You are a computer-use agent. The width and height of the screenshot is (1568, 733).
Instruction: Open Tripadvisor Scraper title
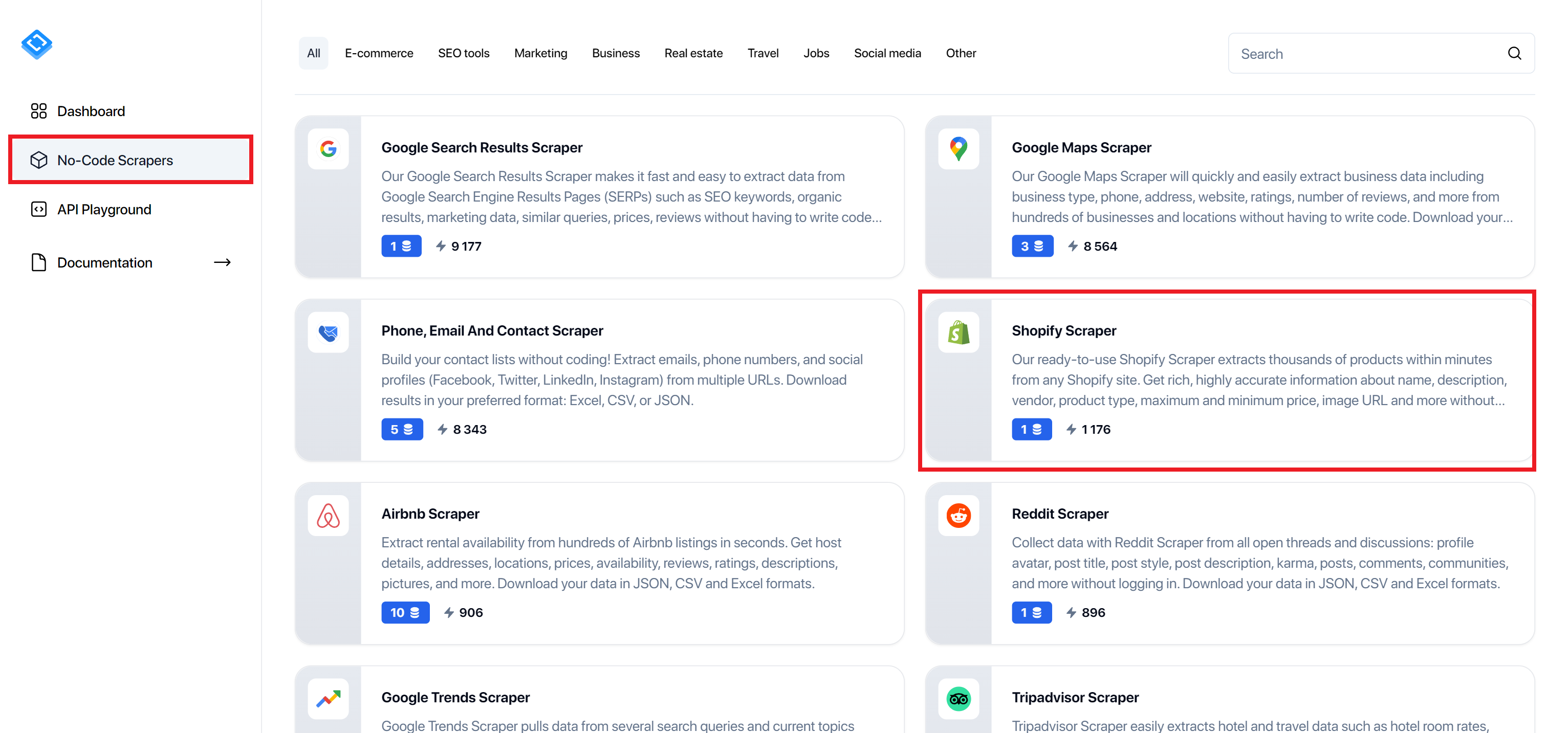point(1076,697)
